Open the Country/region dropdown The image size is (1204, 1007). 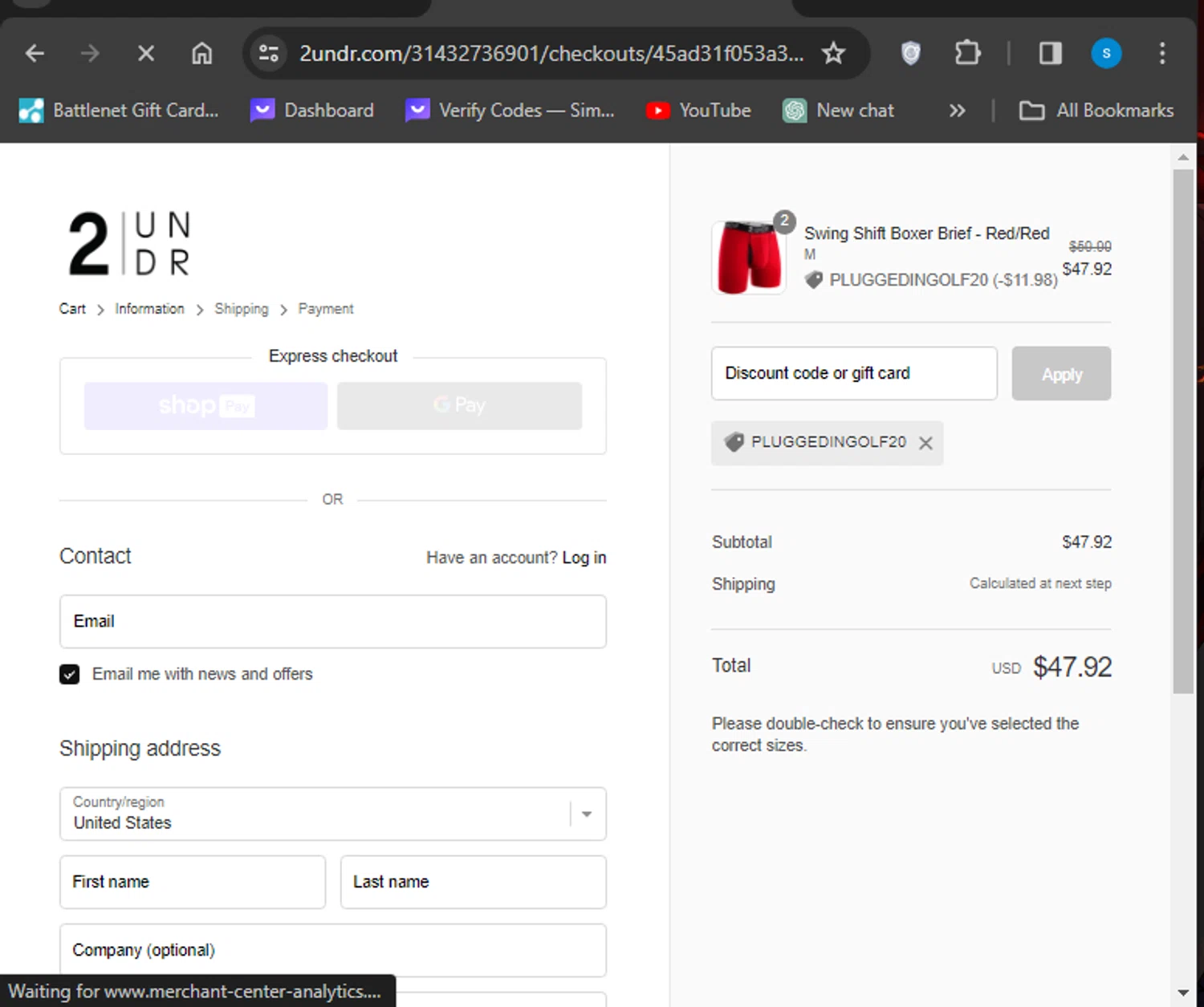333,814
